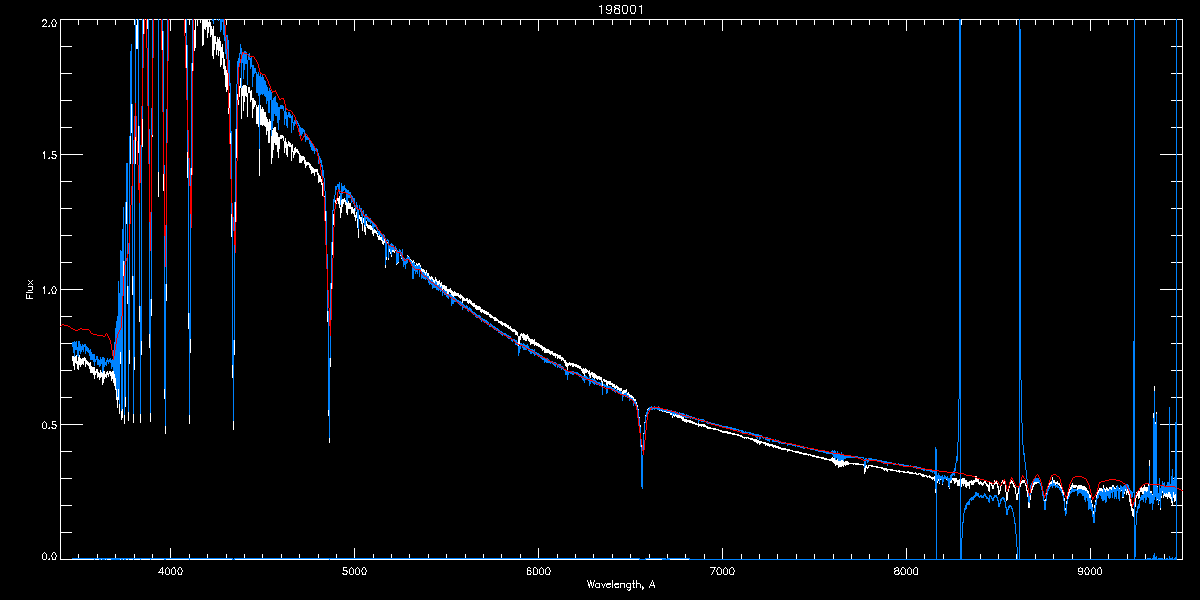This screenshot has width=1200, height=600.
Task: Click the 6000 wavelength tick label
Action: point(538,572)
